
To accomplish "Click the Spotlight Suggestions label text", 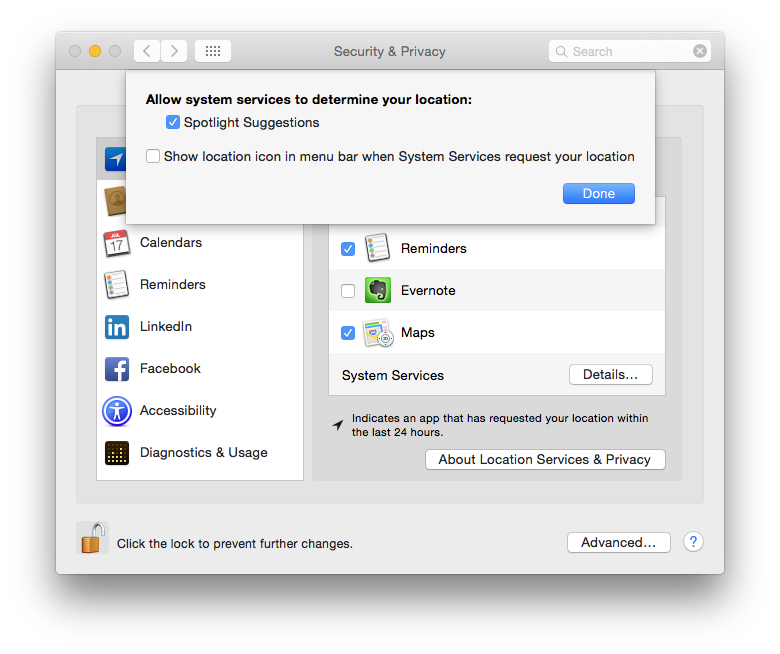I will point(251,123).
